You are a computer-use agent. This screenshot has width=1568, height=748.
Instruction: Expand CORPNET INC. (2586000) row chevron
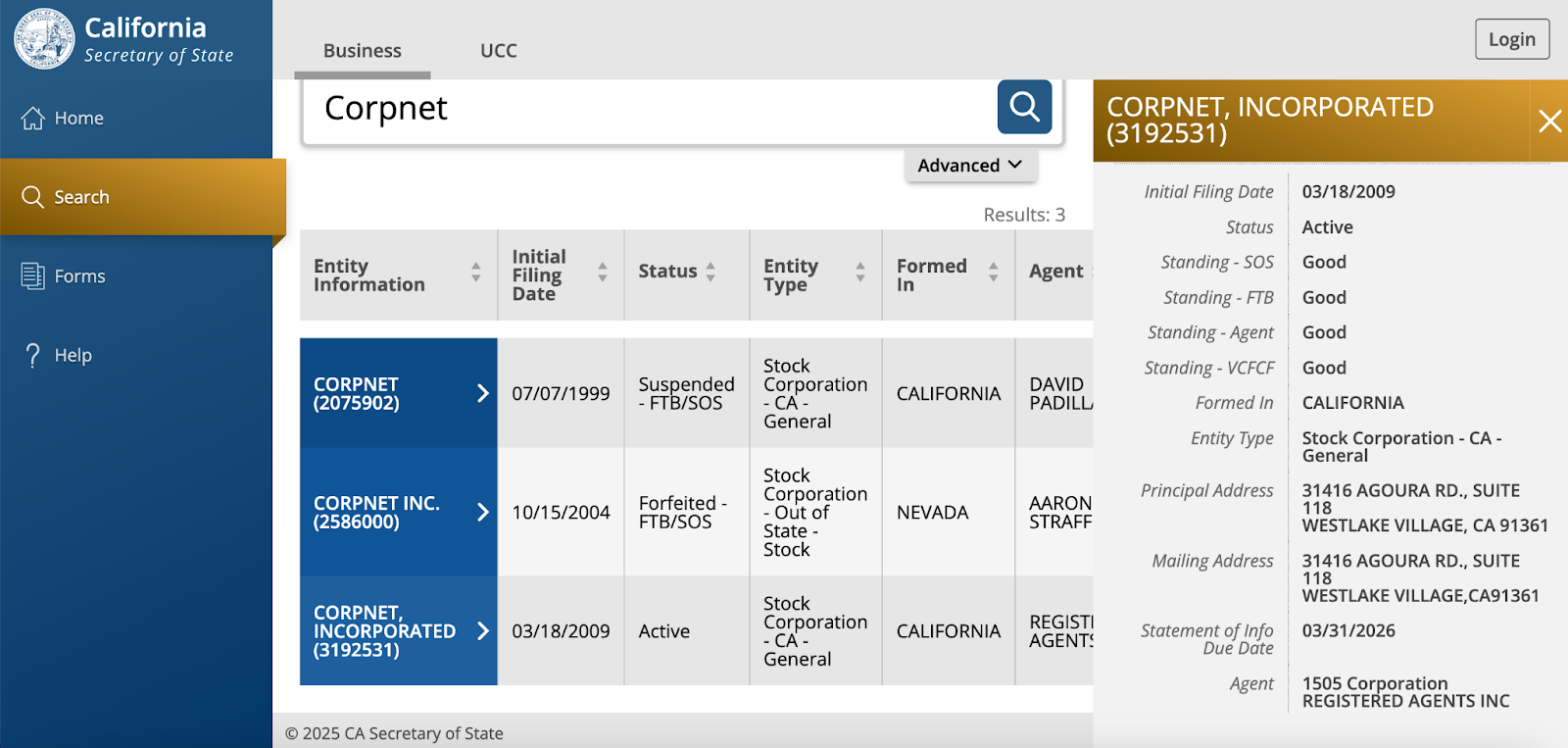(x=482, y=512)
